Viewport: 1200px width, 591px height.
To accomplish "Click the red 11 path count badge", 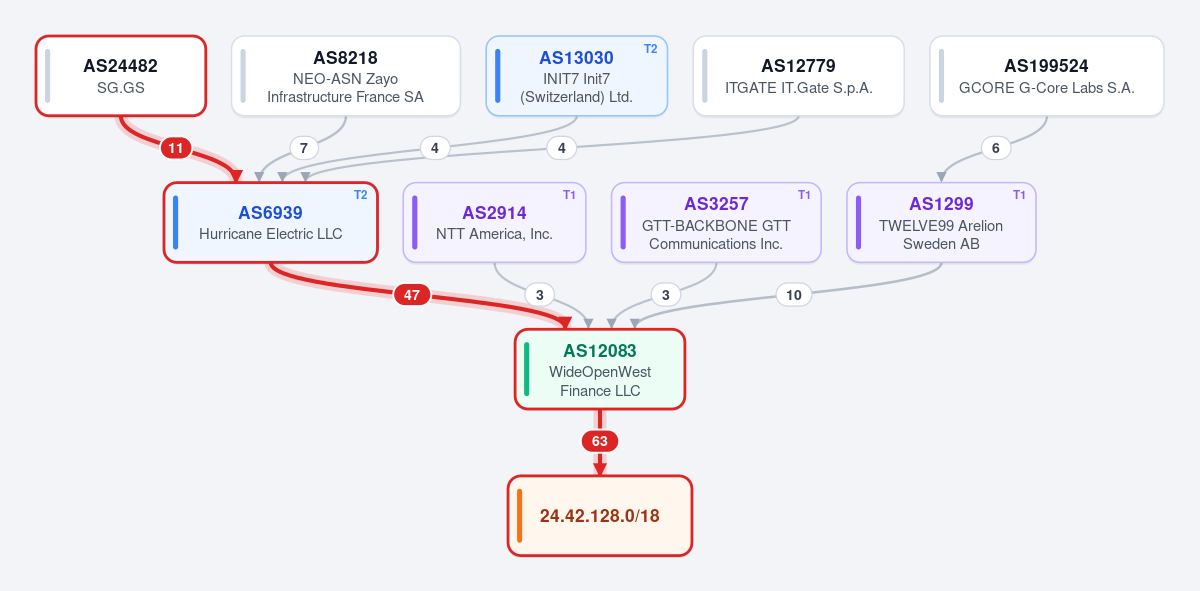I will click(176, 148).
